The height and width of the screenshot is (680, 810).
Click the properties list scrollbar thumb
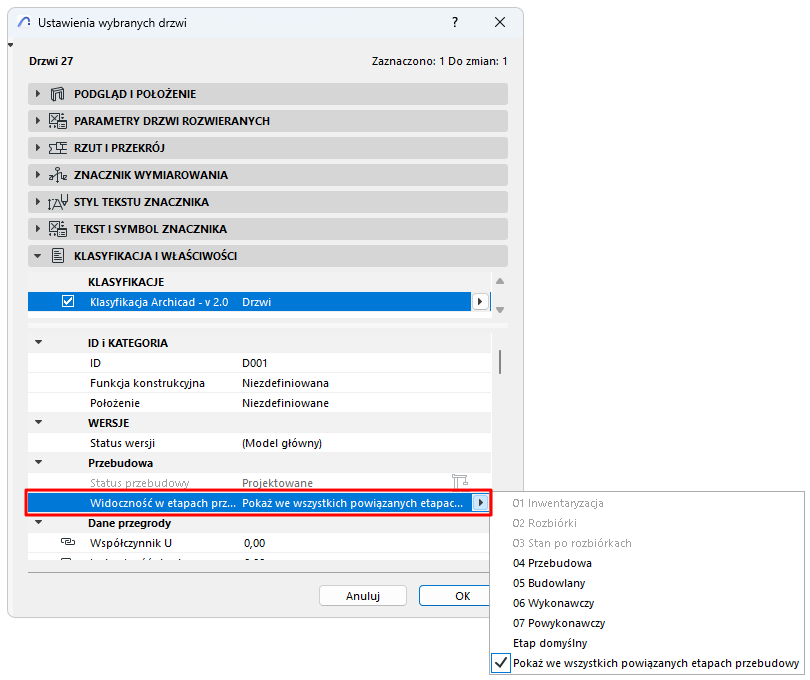pos(500,362)
